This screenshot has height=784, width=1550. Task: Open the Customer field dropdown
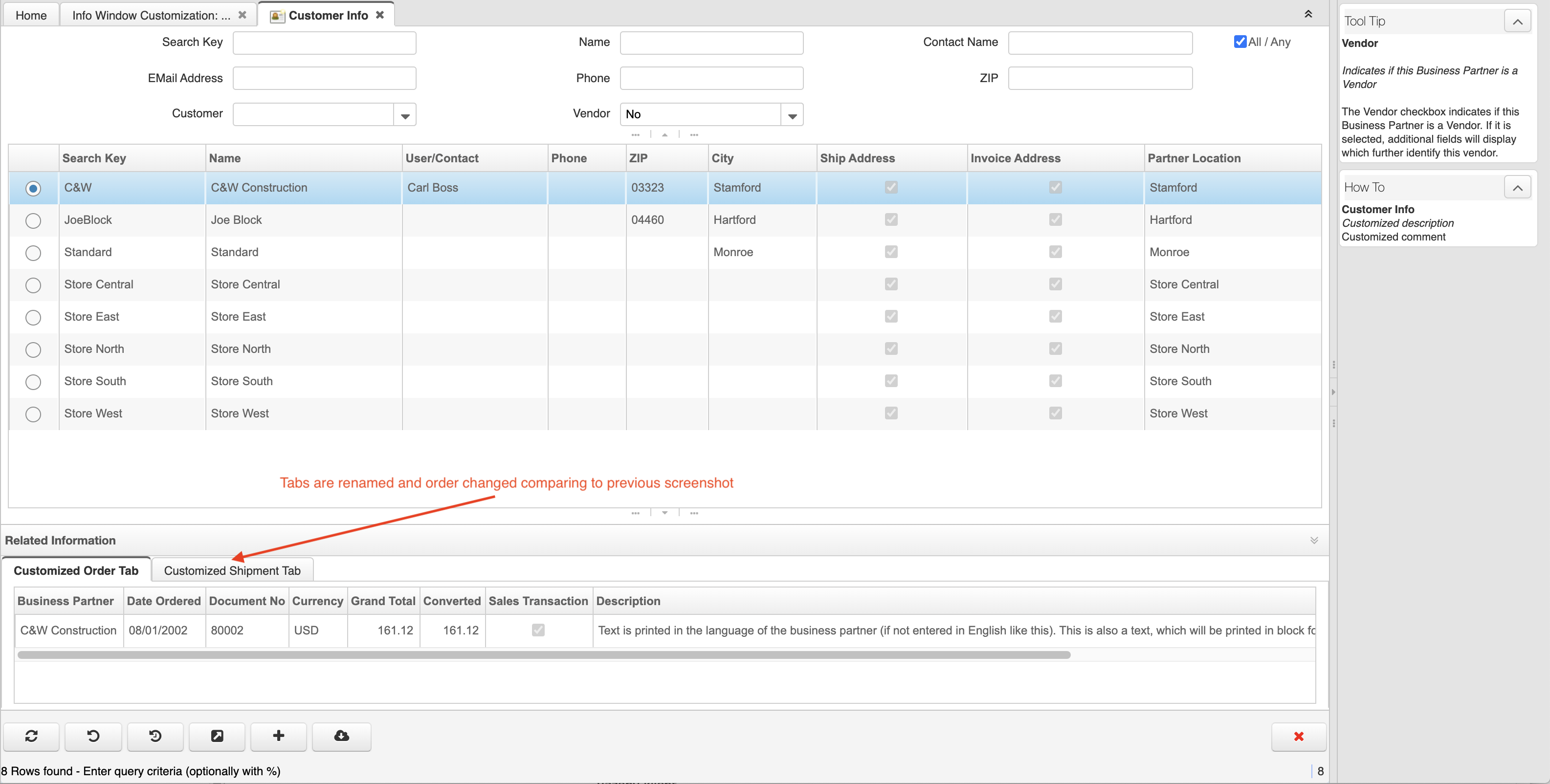(x=404, y=114)
